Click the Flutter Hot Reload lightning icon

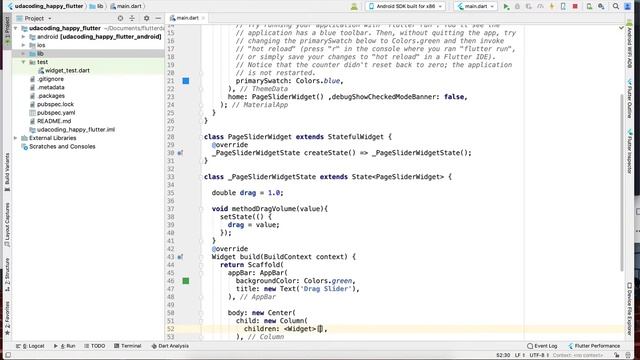point(552,6)
